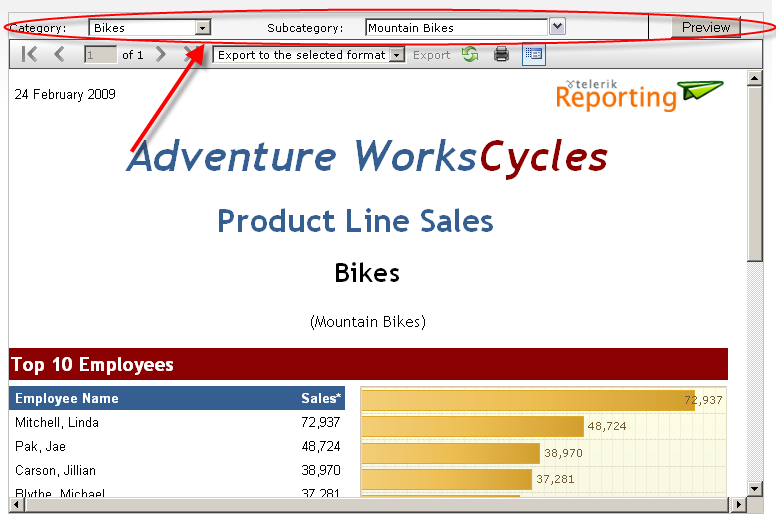Click the chart bar labeled 72,937
Screen dimensions: 776x528
[528, 400]
